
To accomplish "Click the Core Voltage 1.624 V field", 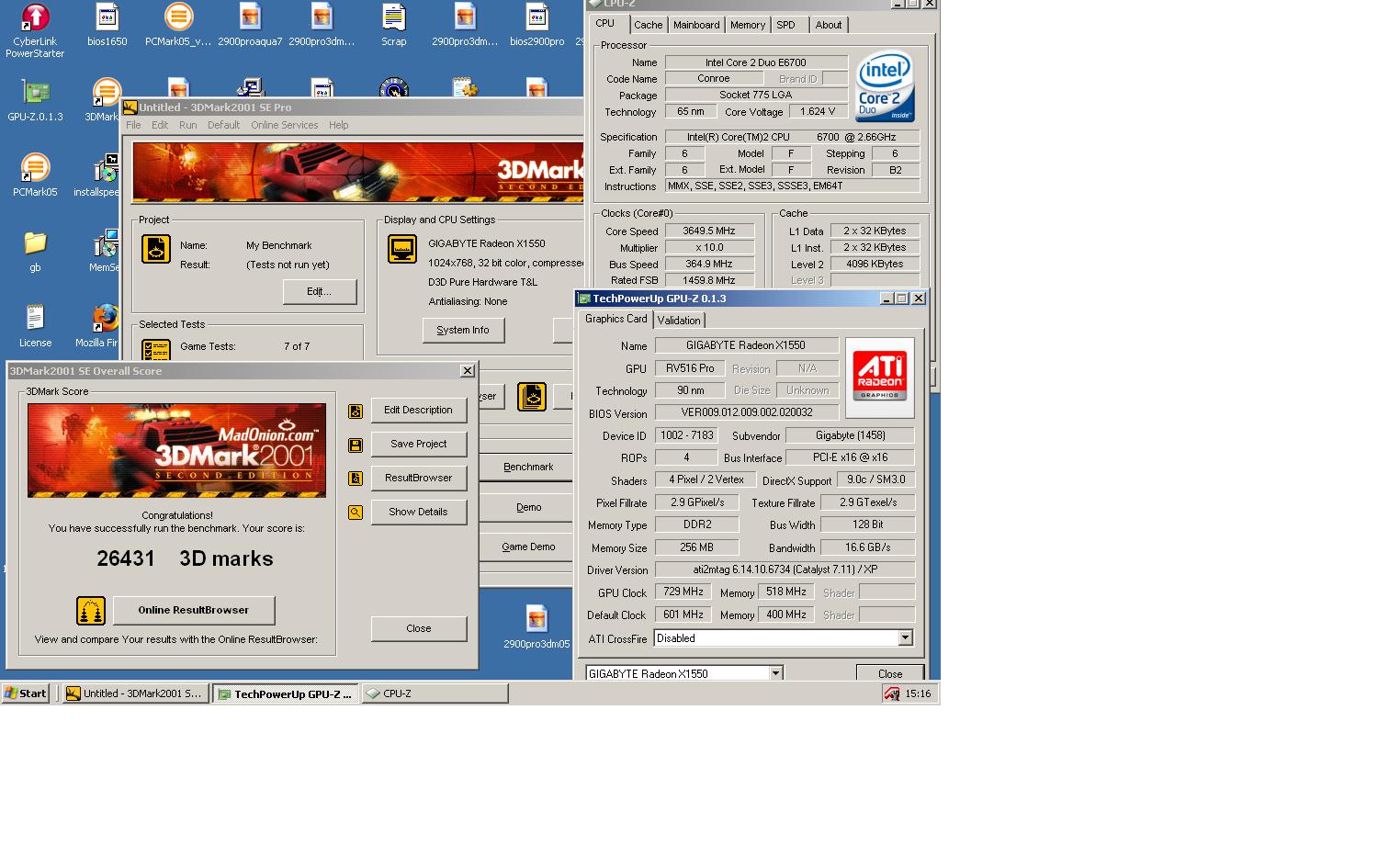I will coord(818,112).
